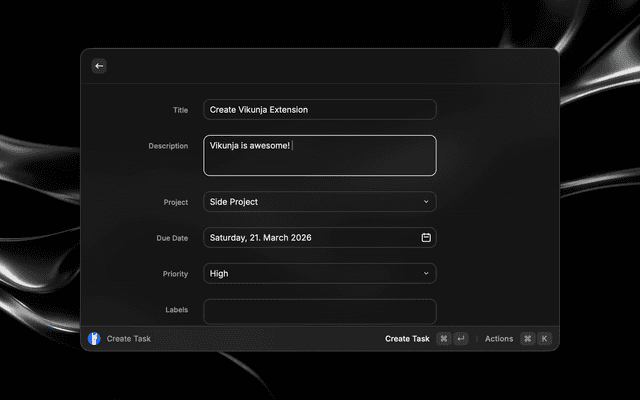Click the chevron arrow in the Project field
Image resolution: width=640 pixels, height=400 pixels.
[x=426, y=202]
